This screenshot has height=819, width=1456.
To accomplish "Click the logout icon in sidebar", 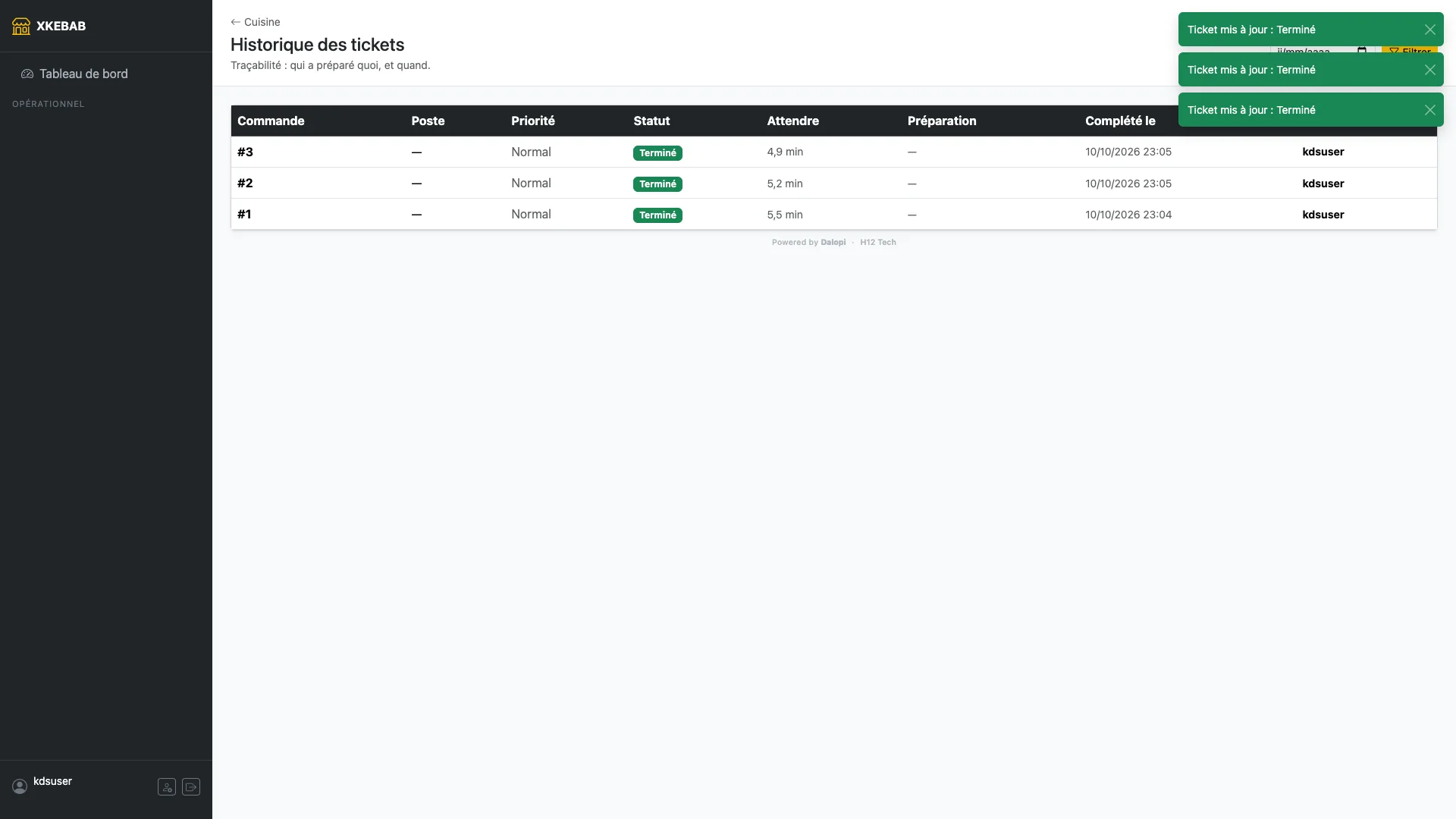I will point(191,787).
